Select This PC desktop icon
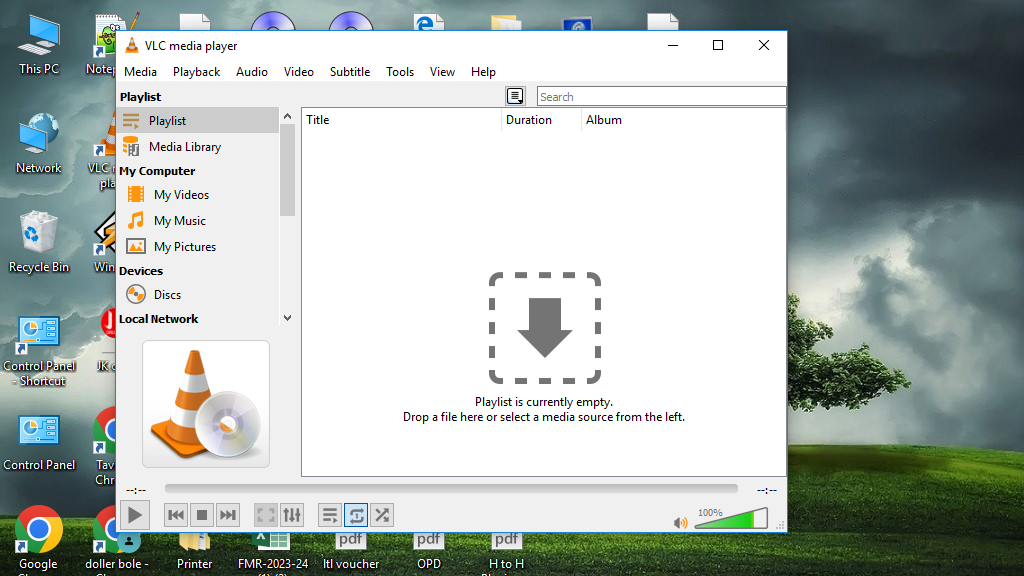The width and height of the screenshot is (1024, 576). click(39, 45)
